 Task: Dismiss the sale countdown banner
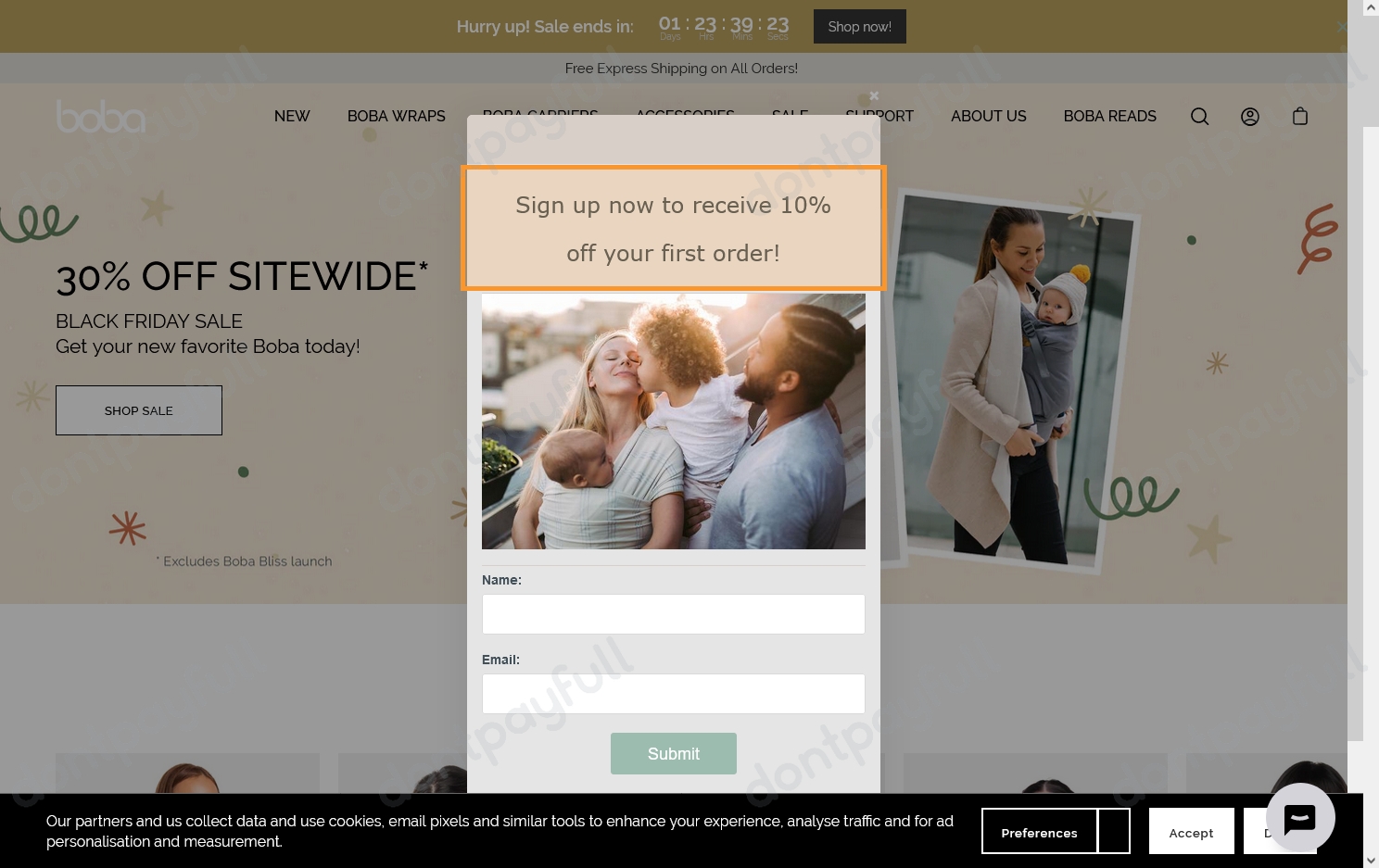(x=1341, y=28)
